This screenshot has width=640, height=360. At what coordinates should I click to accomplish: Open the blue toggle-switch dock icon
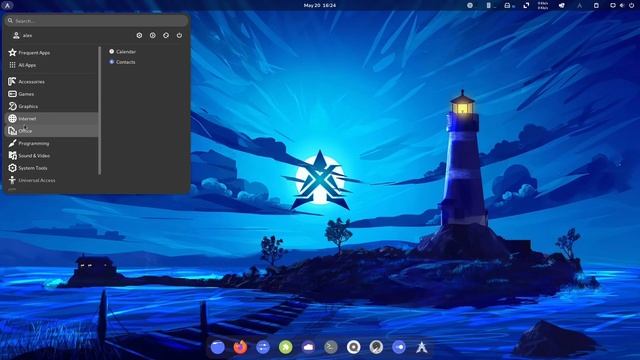[399, 347]
